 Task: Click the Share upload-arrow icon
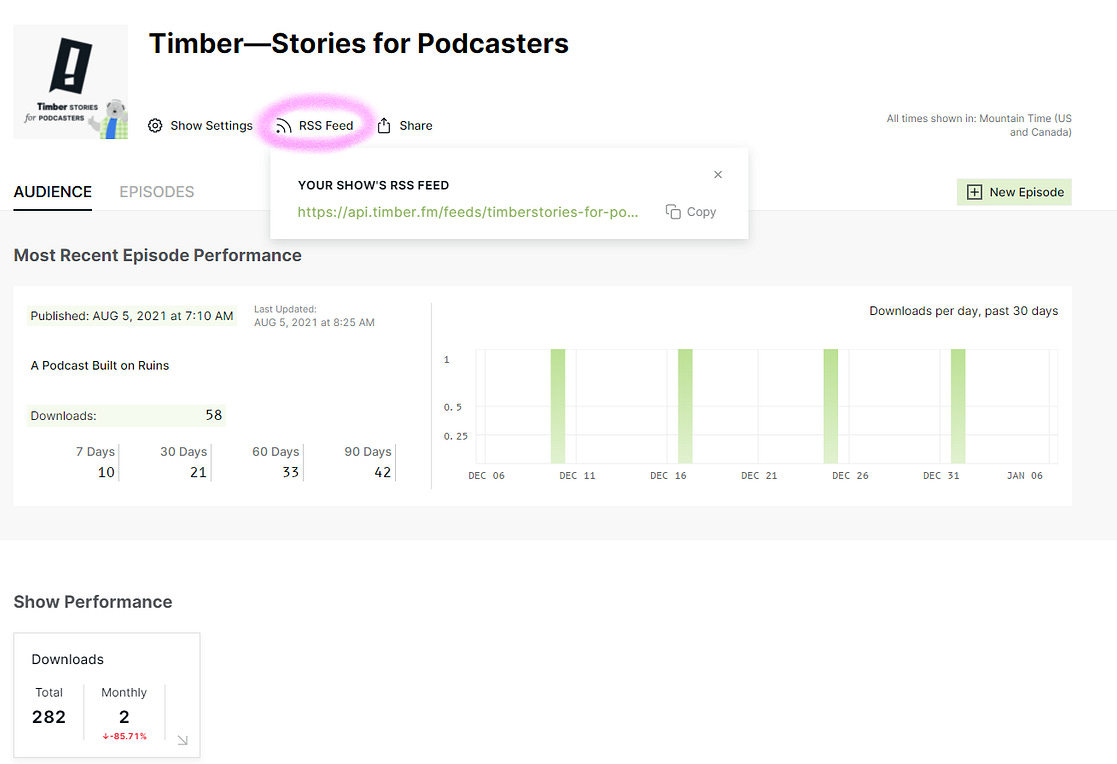tap(384, 125)
